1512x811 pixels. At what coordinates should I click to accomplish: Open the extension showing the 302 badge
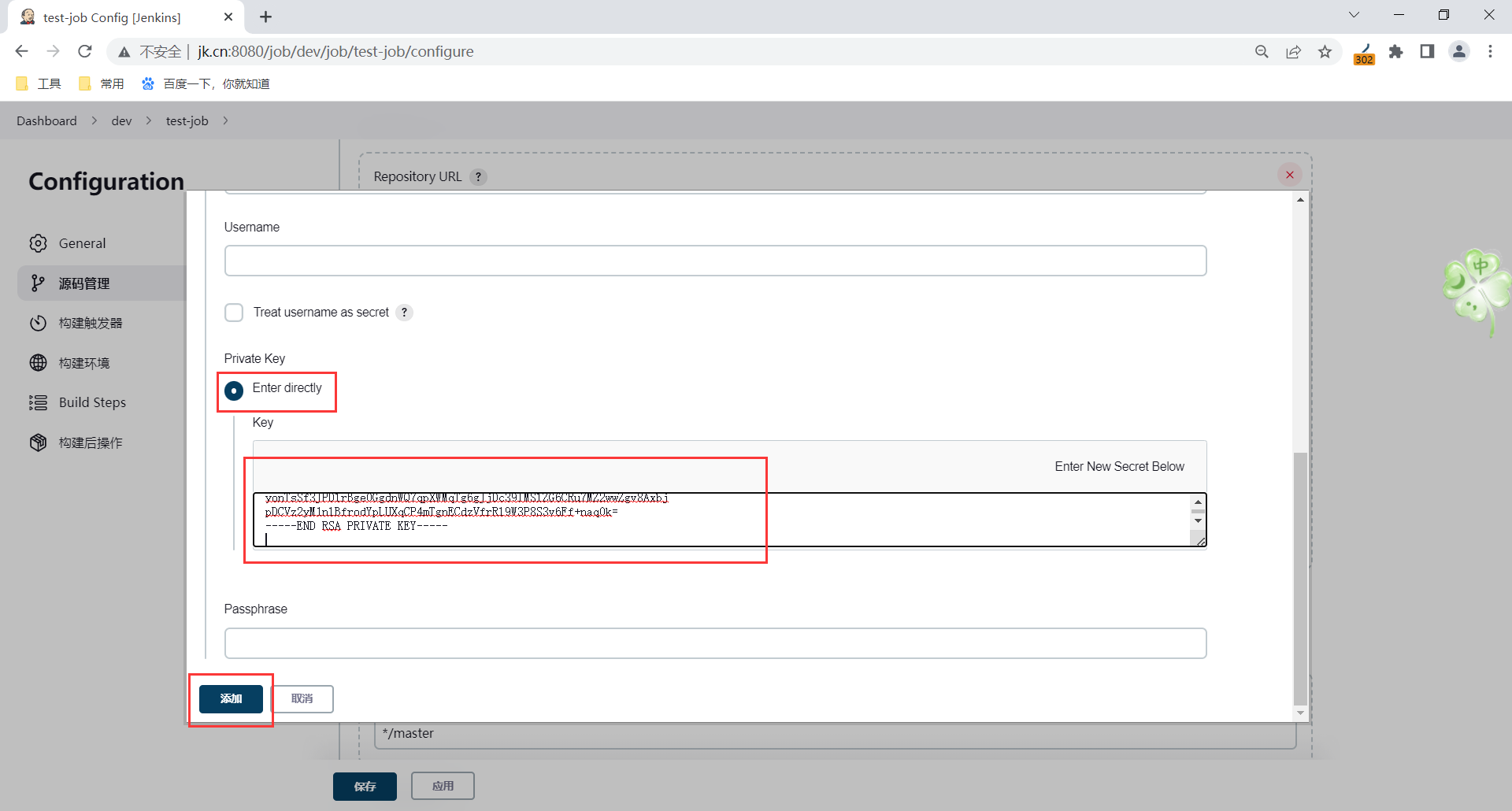tap(1364, 53)
